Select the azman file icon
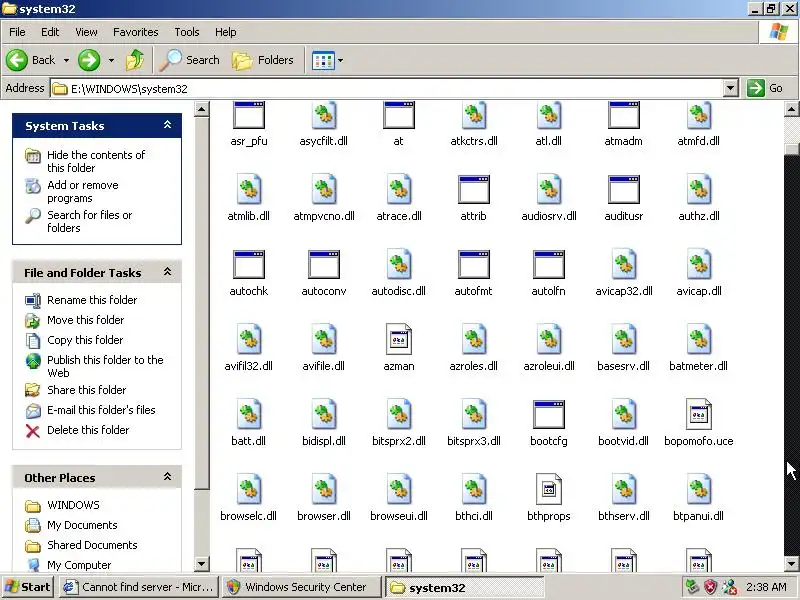 (x=398, y=339)
